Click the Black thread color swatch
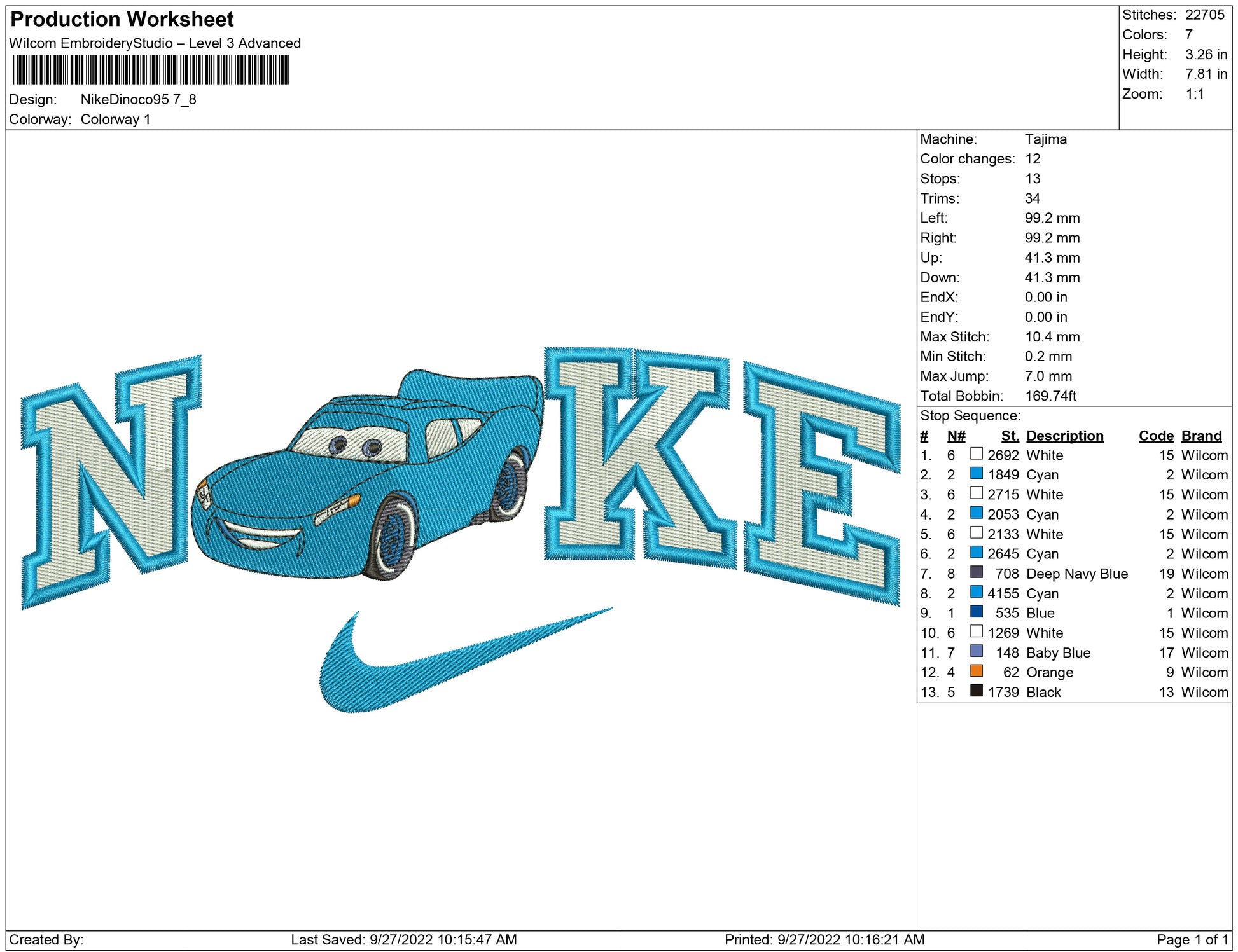The height and width of the screenshot is (952, 1238). 976,691
